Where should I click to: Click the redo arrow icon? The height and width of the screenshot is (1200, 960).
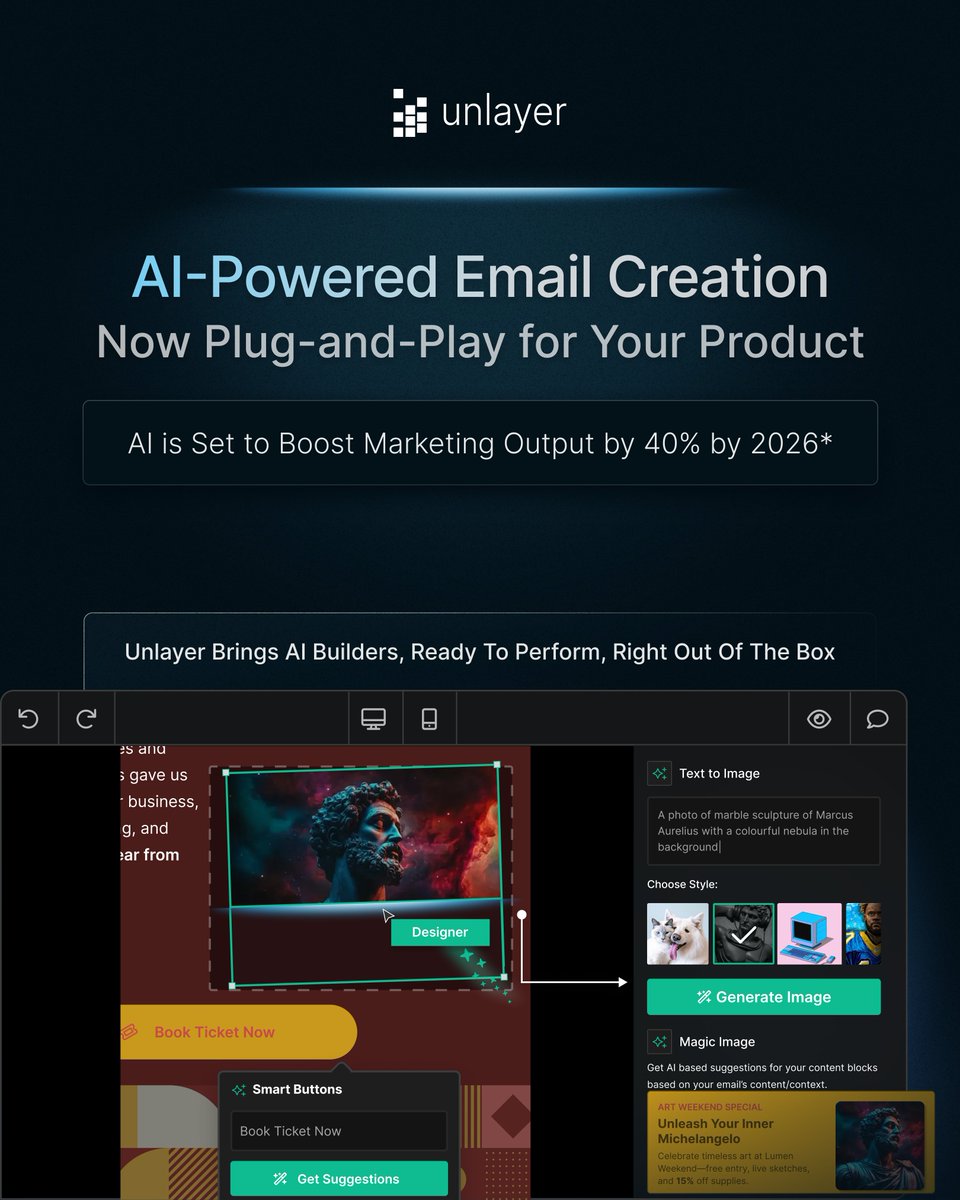(86, 719)
